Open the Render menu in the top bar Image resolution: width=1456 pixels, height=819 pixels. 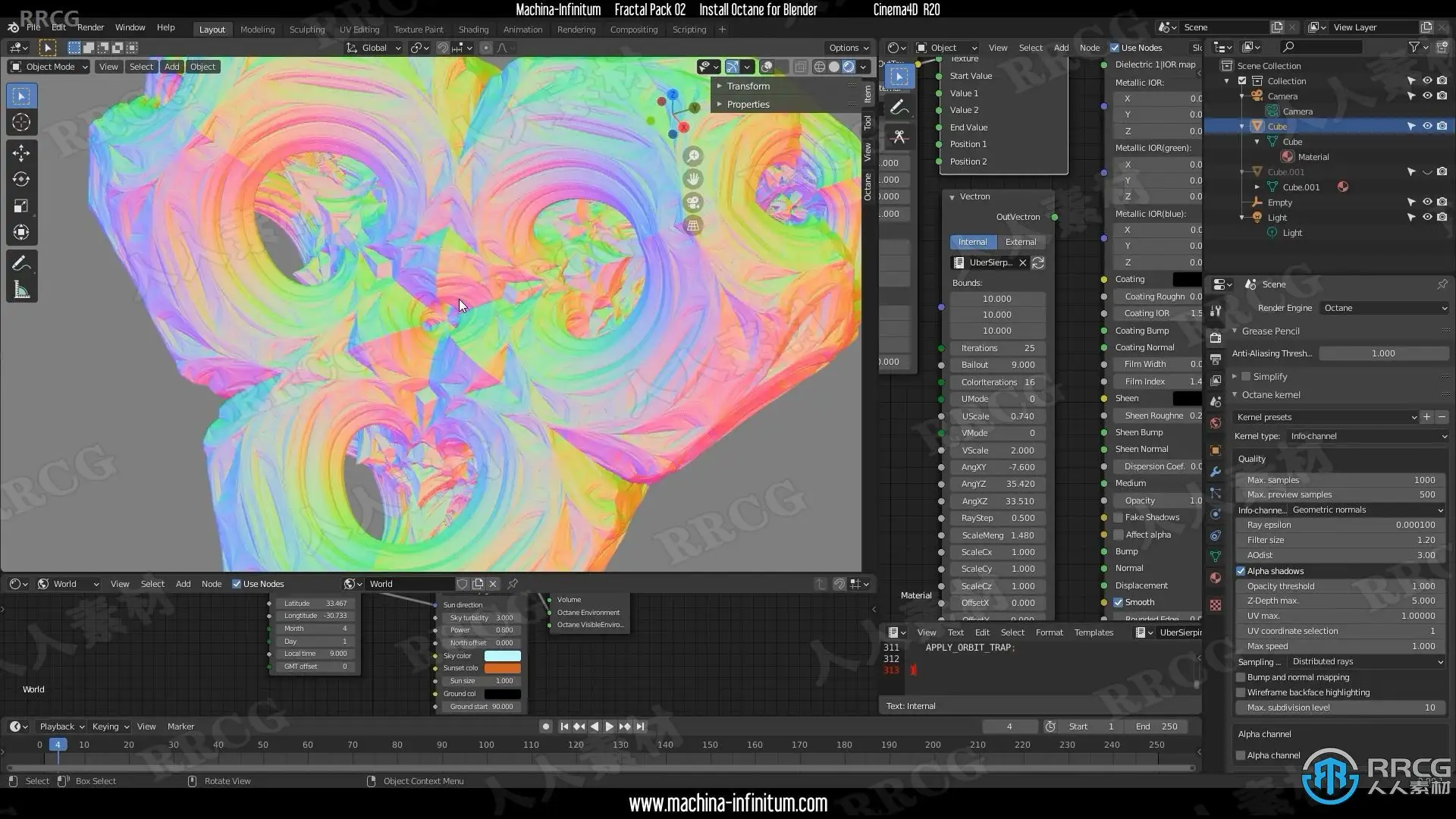(x=90, y=27)
